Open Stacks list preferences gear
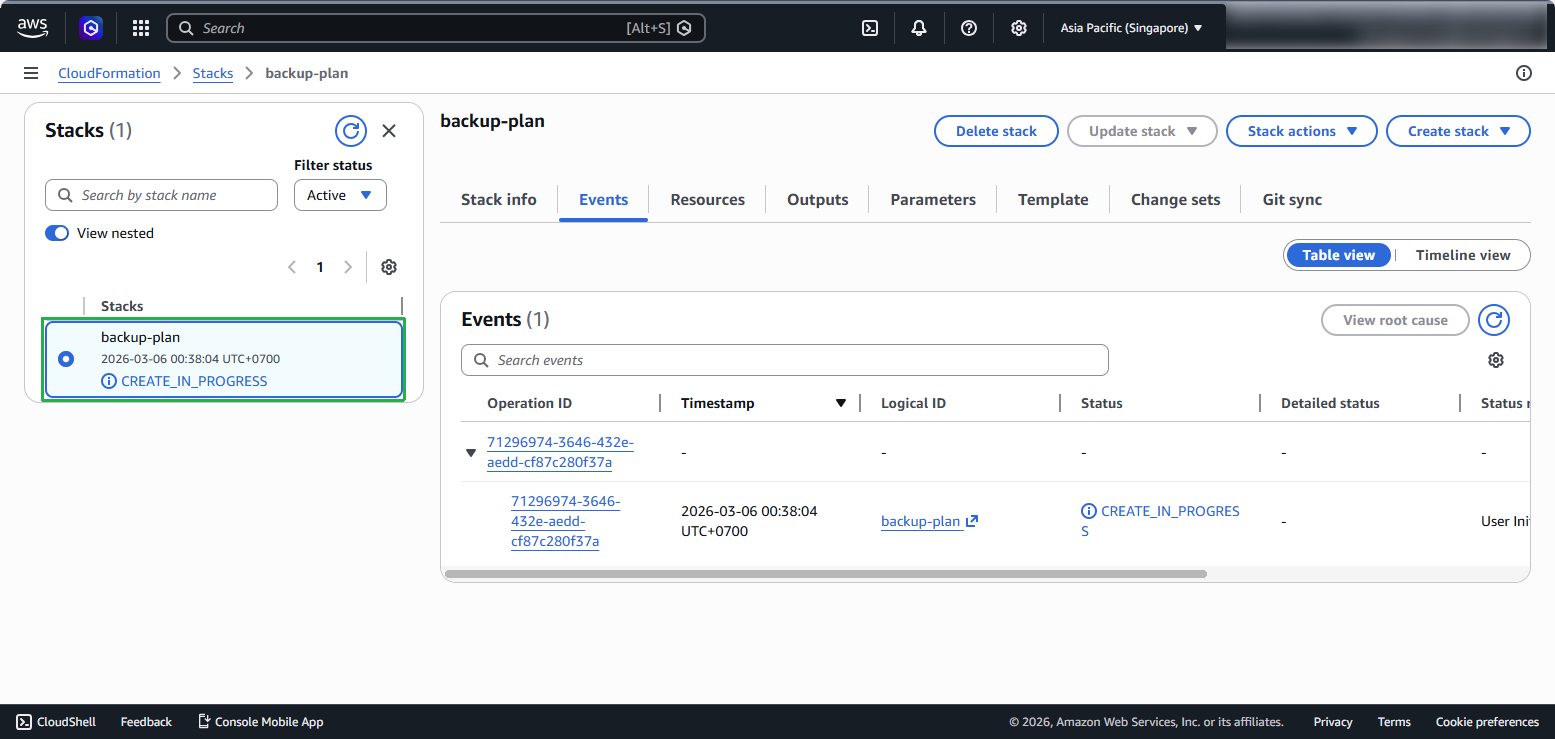This screenshot has width=1555, height=739. 389,267
